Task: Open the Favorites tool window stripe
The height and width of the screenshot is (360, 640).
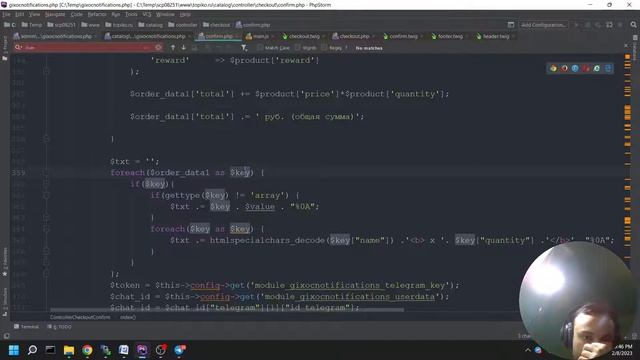Action: (5, 261)
